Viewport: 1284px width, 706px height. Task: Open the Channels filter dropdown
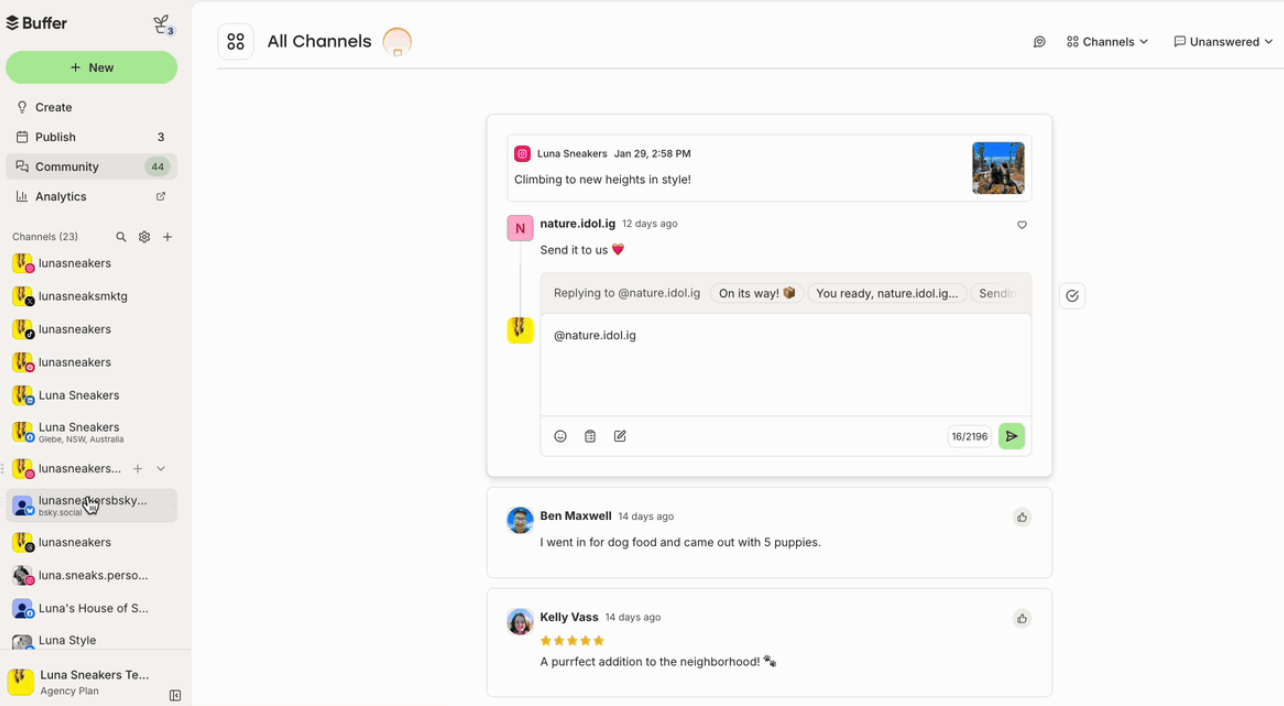click(x=1107, y=42)
